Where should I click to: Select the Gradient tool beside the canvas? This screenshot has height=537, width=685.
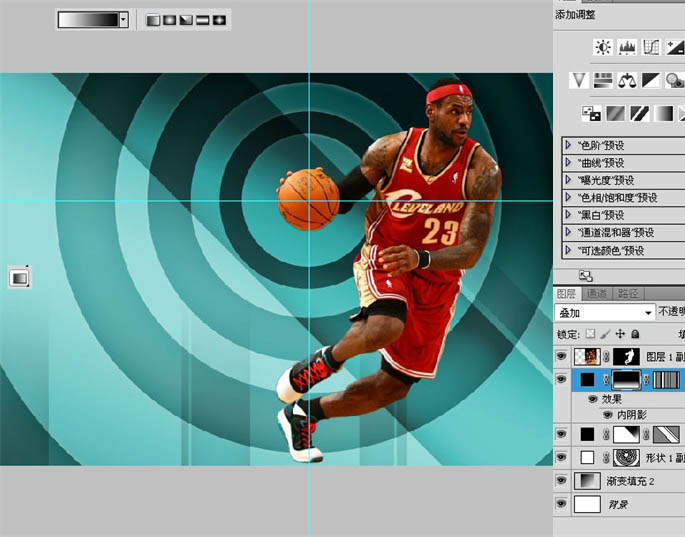(20, 277)
